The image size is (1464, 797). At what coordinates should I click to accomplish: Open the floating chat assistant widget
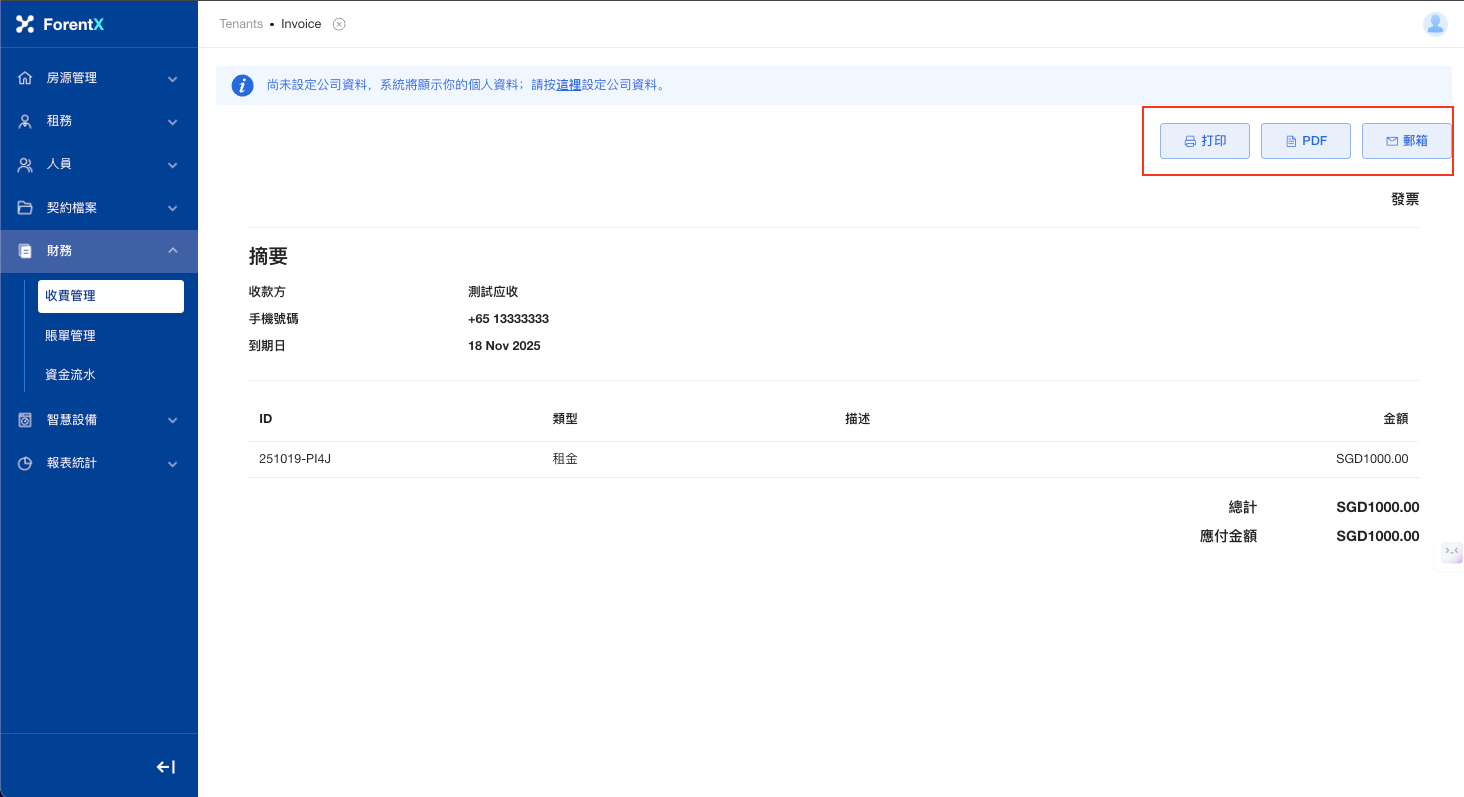(1451, 551)
